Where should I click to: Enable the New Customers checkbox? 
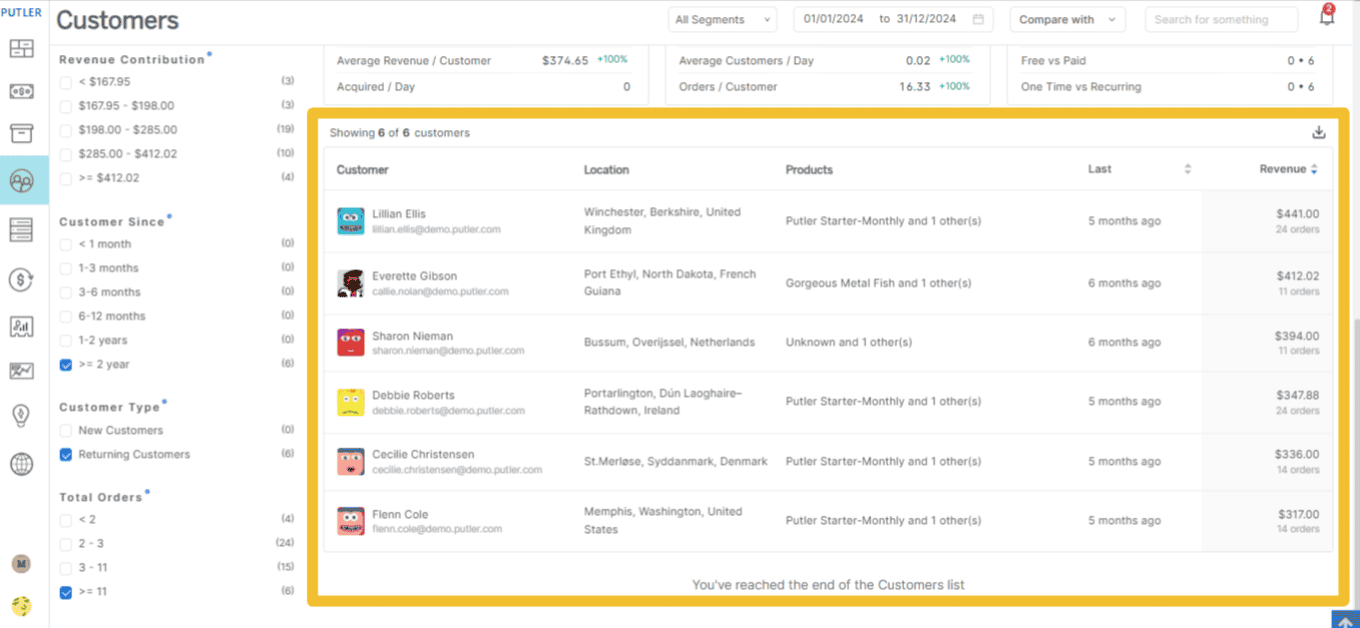[x=65, y=430]
